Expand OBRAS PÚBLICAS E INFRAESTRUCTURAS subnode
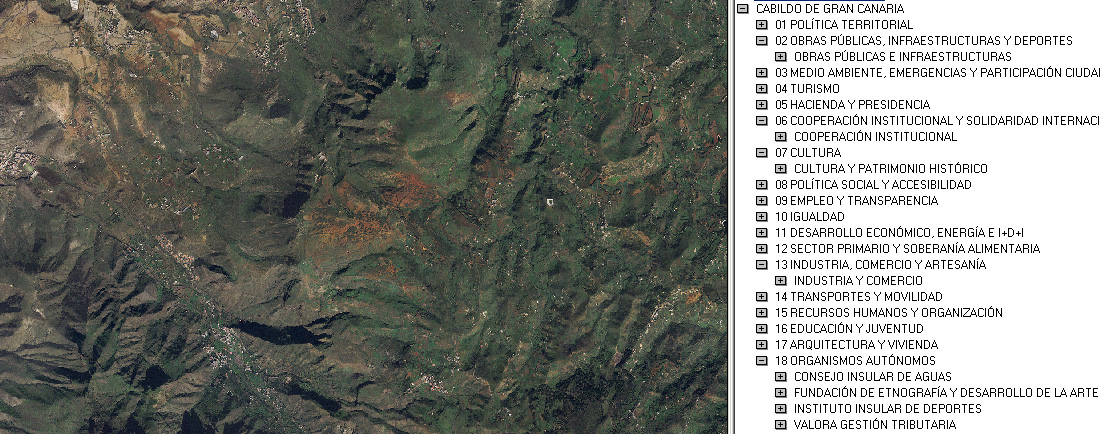Image resolution: width=1100 pixels, height=434 pixels. coord(781,57)
